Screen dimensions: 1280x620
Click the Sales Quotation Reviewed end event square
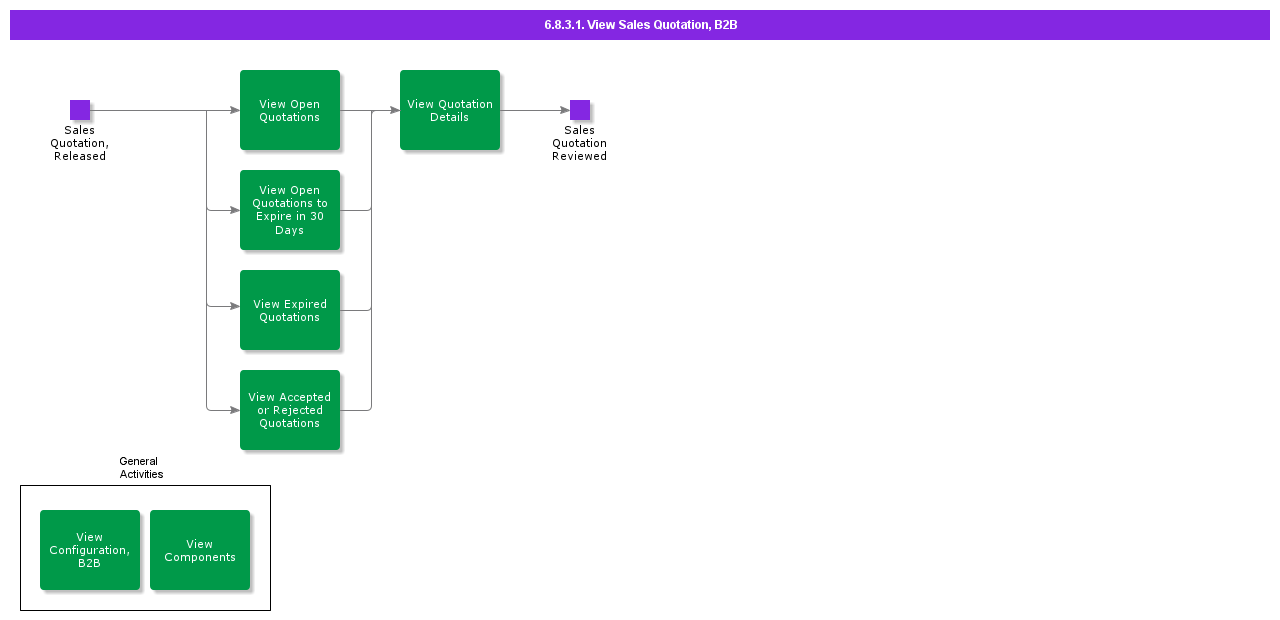point(580,110)
